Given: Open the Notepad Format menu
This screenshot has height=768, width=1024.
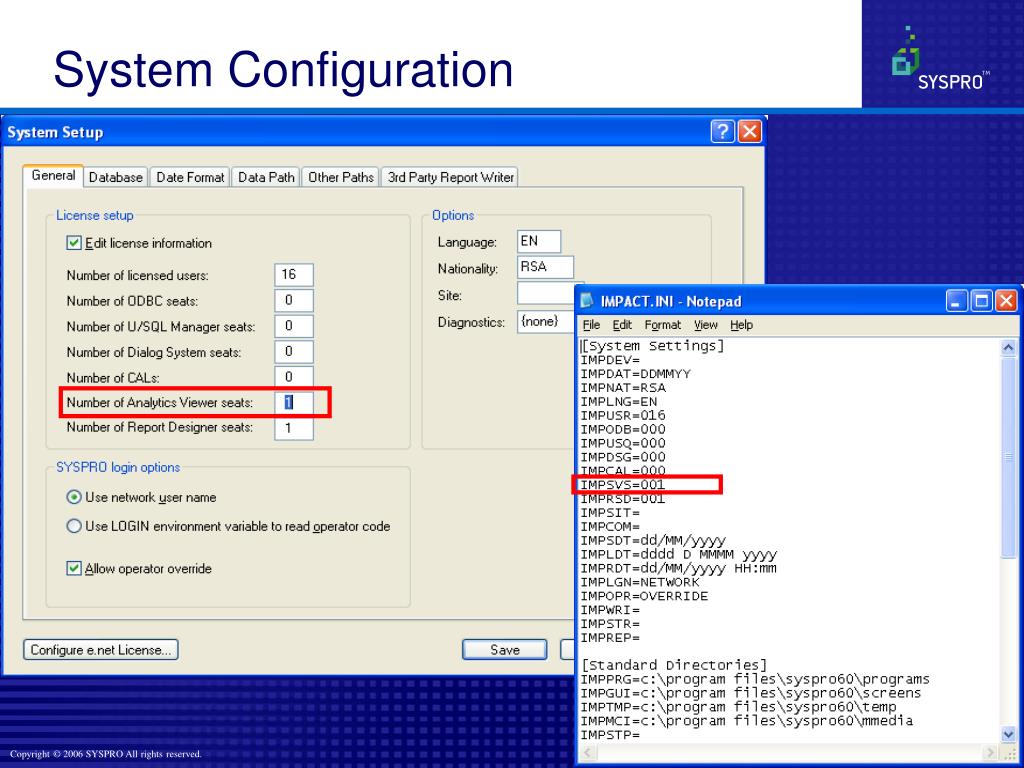Looking at the screenshot, I should pyautogui.click(x=662, y=325).
